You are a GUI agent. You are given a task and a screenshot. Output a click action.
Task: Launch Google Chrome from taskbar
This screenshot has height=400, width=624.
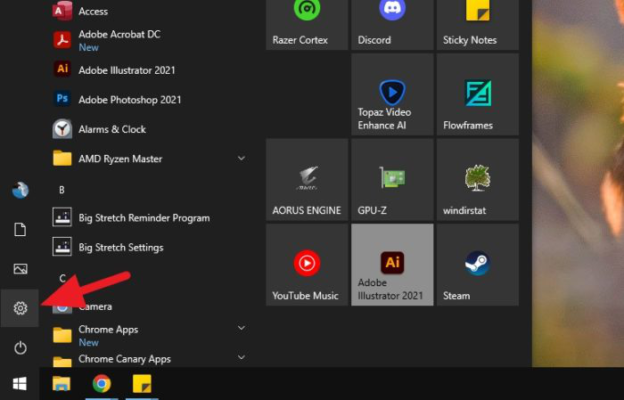click(102, 384)
